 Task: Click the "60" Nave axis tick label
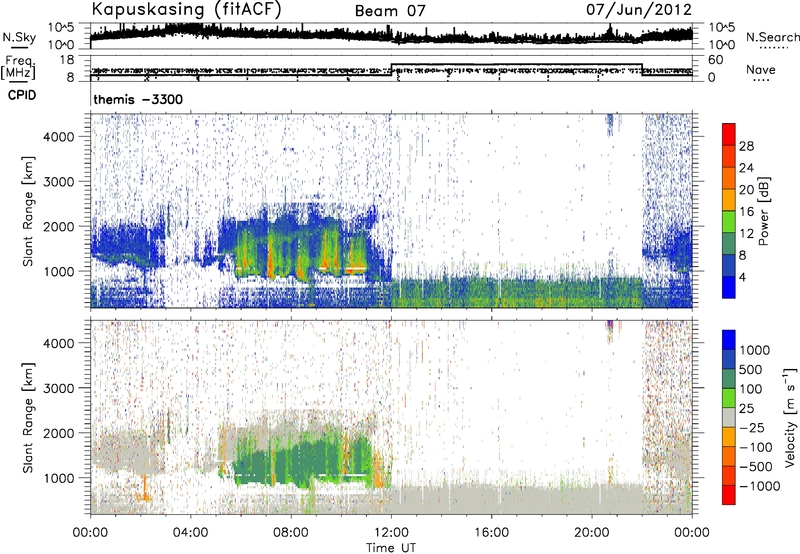(x=715, y=59)
